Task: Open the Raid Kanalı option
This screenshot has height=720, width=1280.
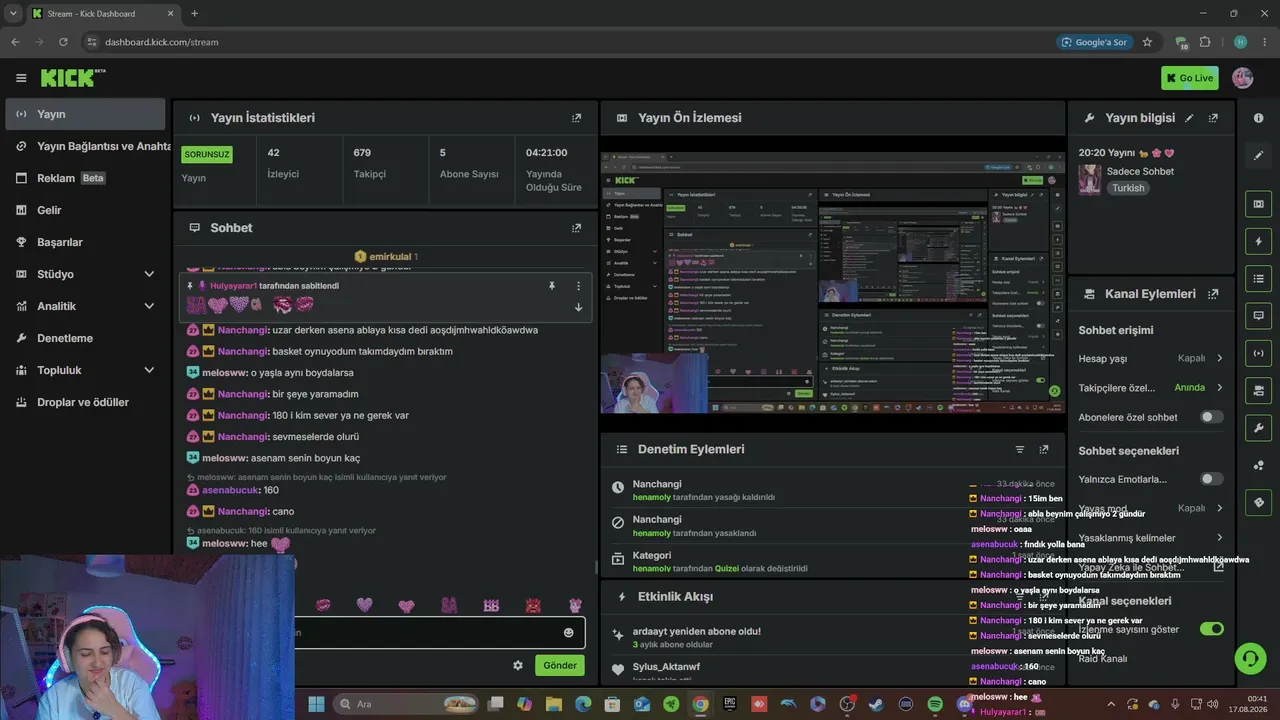Action: click(x=1103, y=659)
